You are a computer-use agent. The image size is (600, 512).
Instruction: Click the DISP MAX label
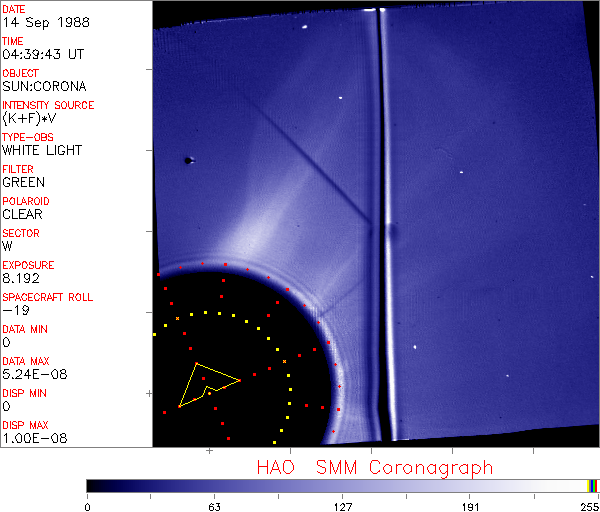(x=25, y=425)
